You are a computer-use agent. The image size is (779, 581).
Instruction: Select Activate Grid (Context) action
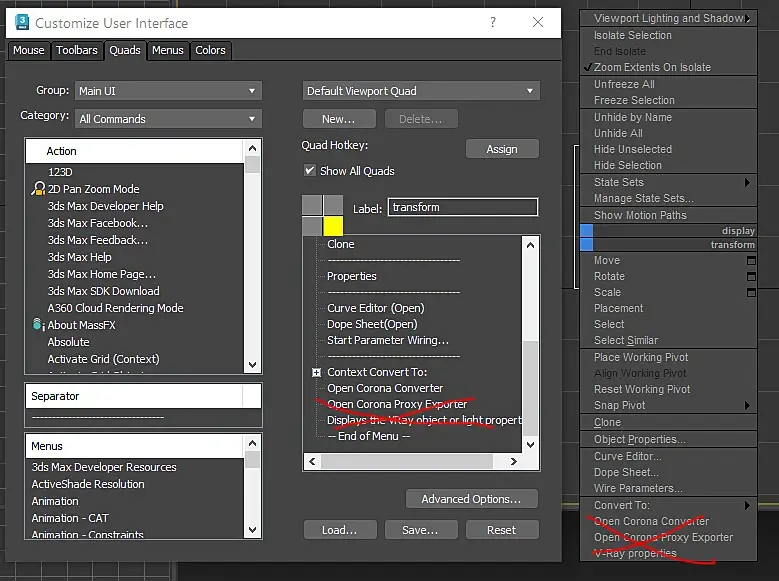coord(103,359)
